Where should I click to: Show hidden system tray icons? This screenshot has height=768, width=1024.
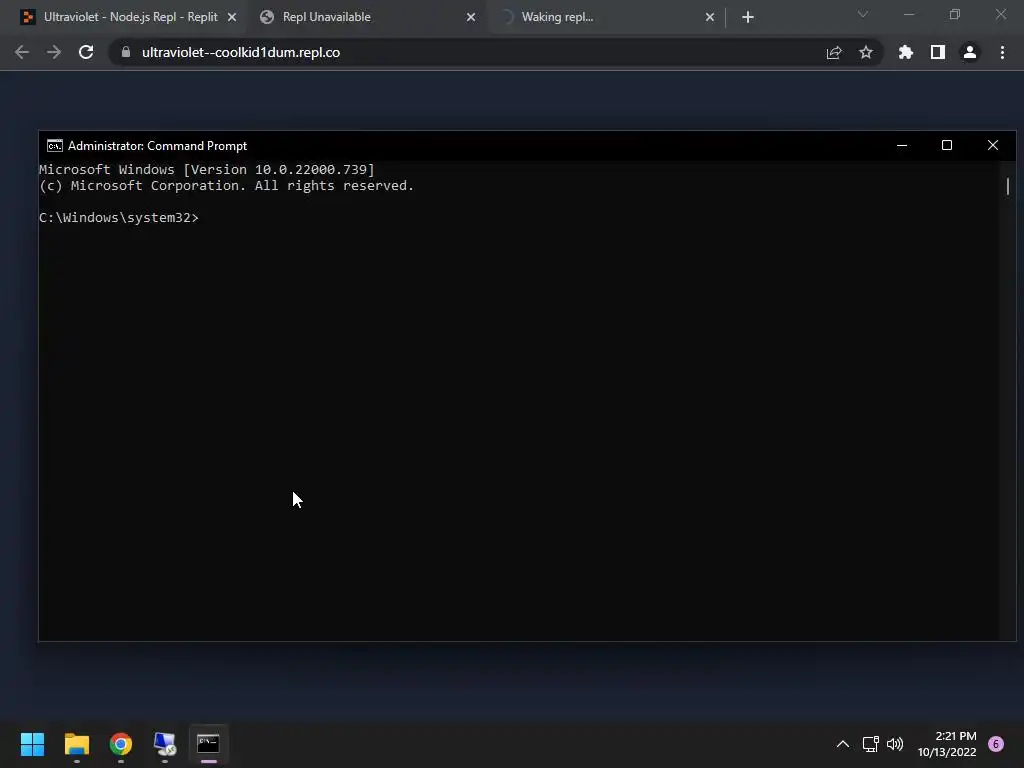click(x=843, y=744)
